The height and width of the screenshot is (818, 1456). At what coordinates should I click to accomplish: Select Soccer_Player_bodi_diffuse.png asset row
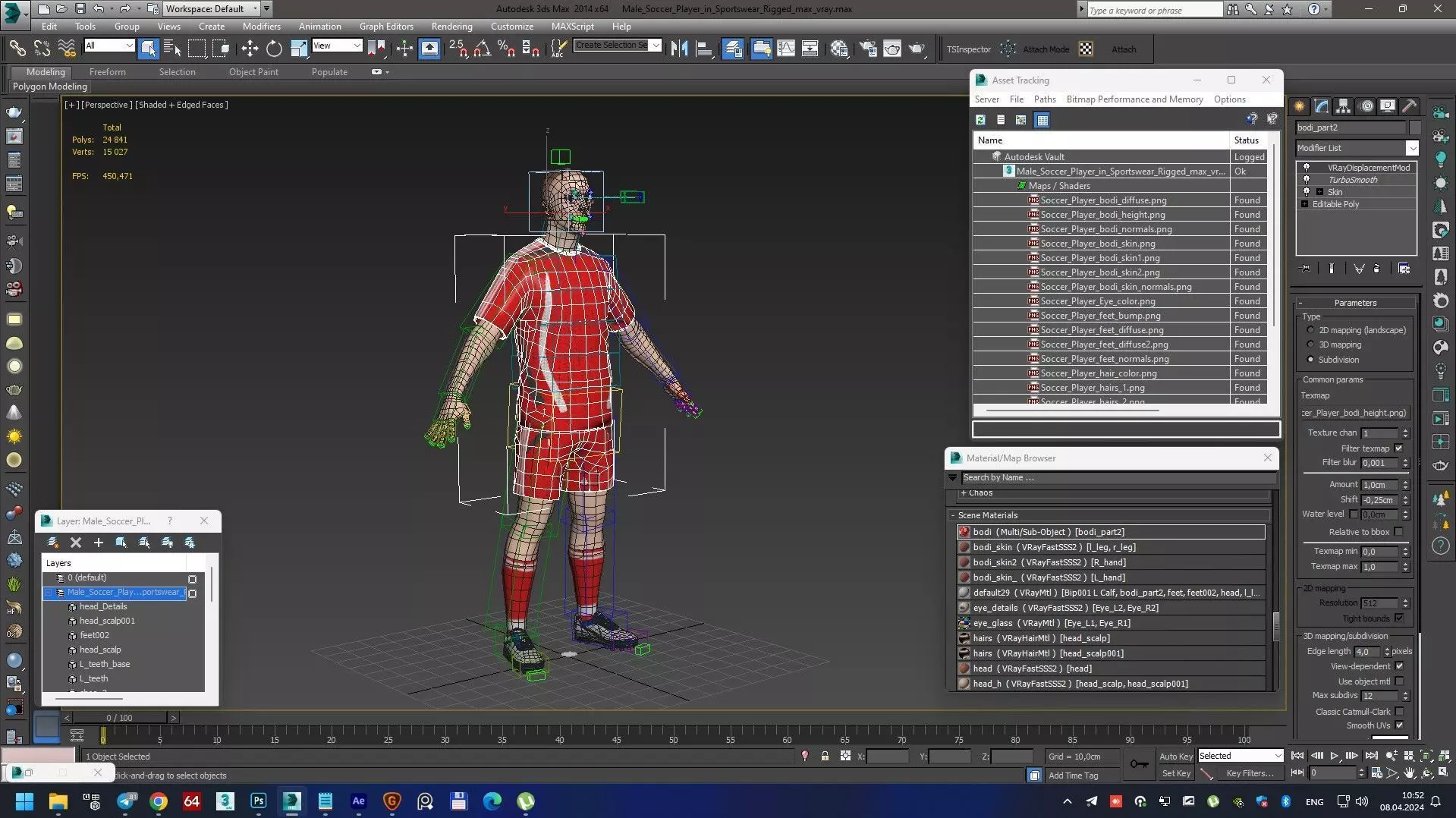click(1120, 200)
